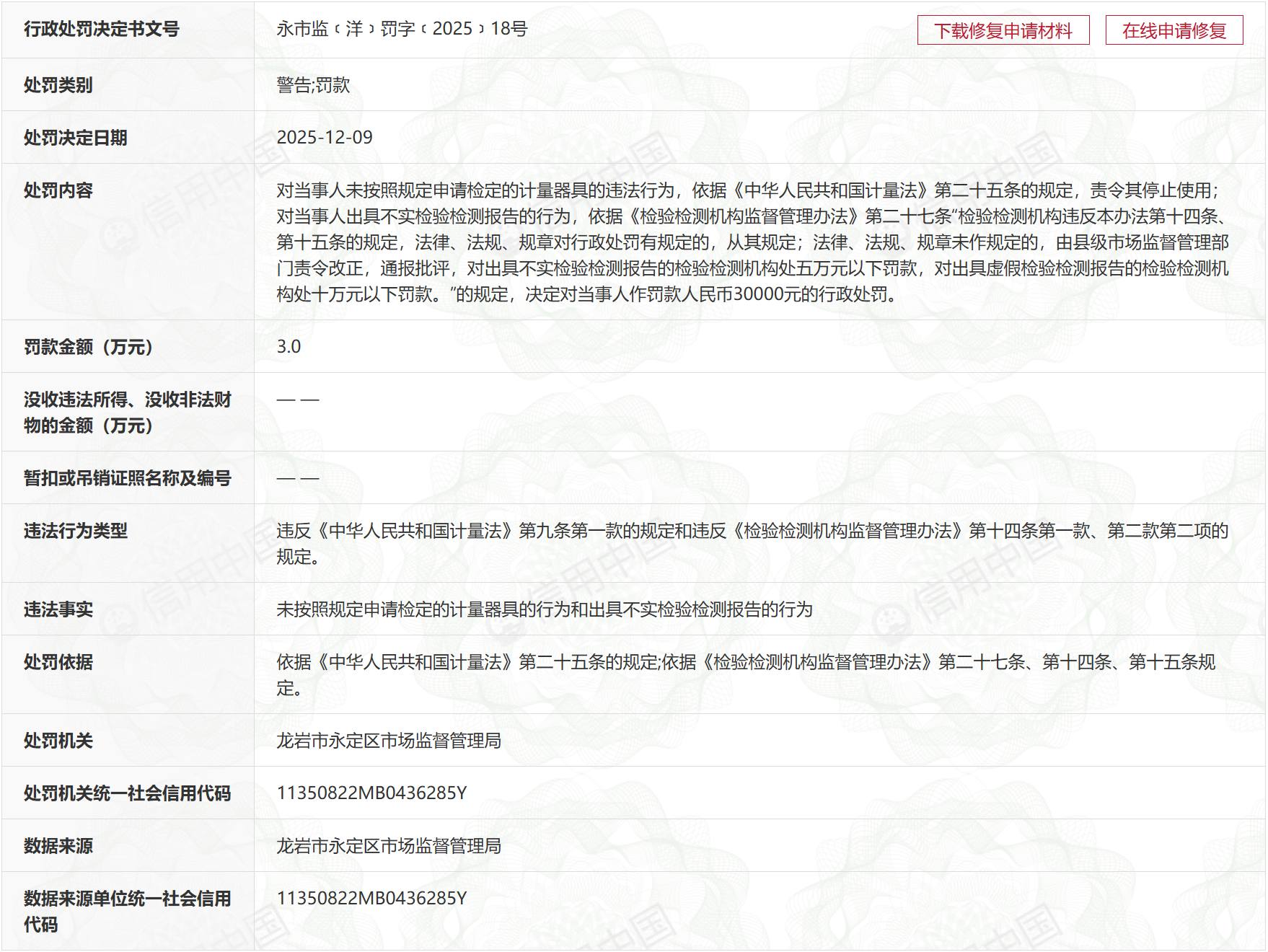Click the dash value in the 暂扣或吊销证照名称及编号 row
Viewport: 1268px width, 952px height.
coord(297,478)
